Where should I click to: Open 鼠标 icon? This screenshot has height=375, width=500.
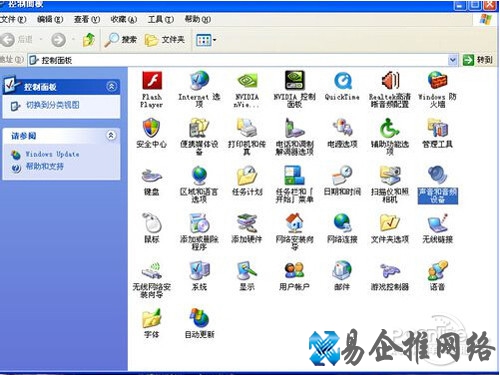pos(152,228)
